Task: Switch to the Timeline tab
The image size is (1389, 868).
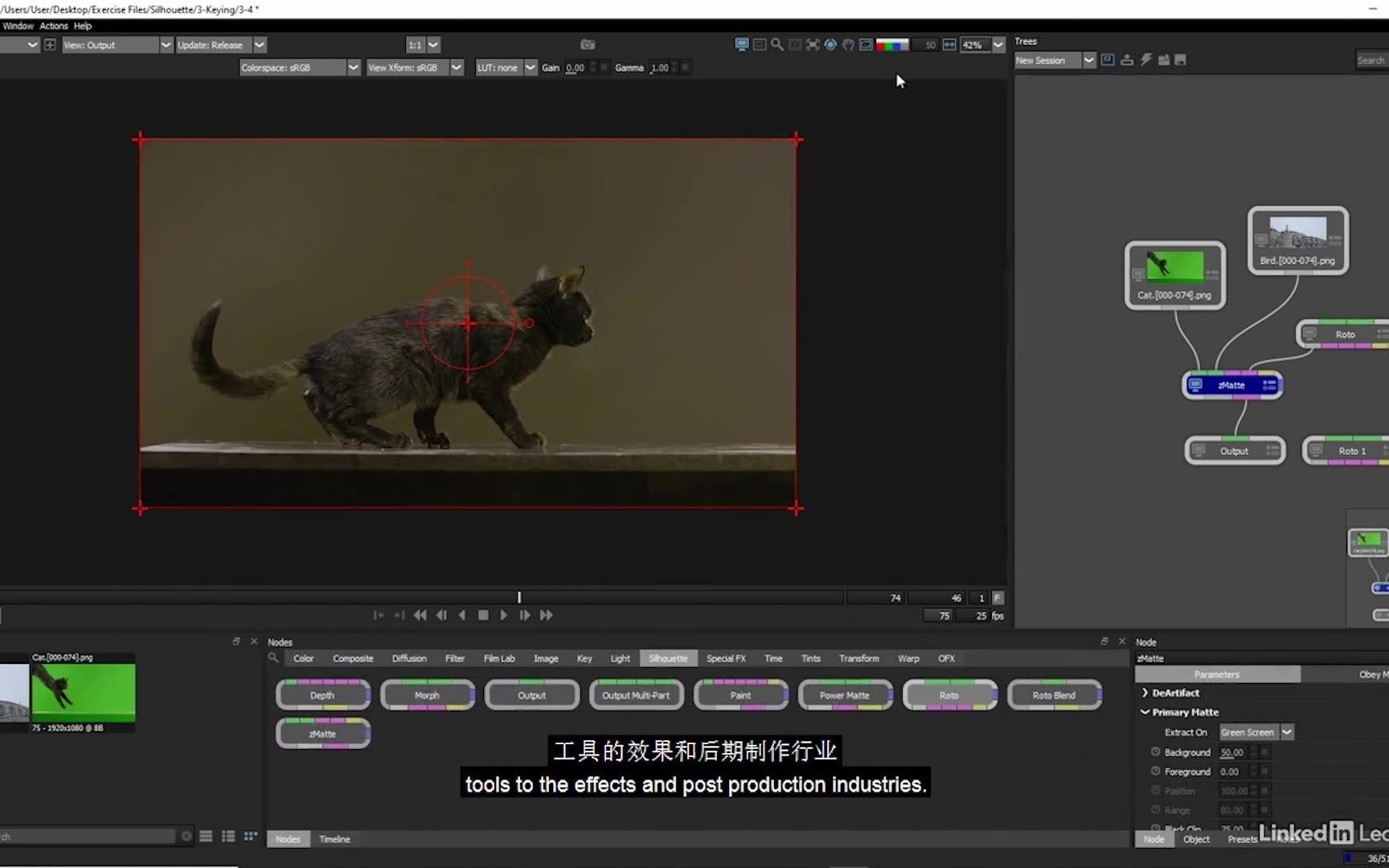Action: click(334, 839)
